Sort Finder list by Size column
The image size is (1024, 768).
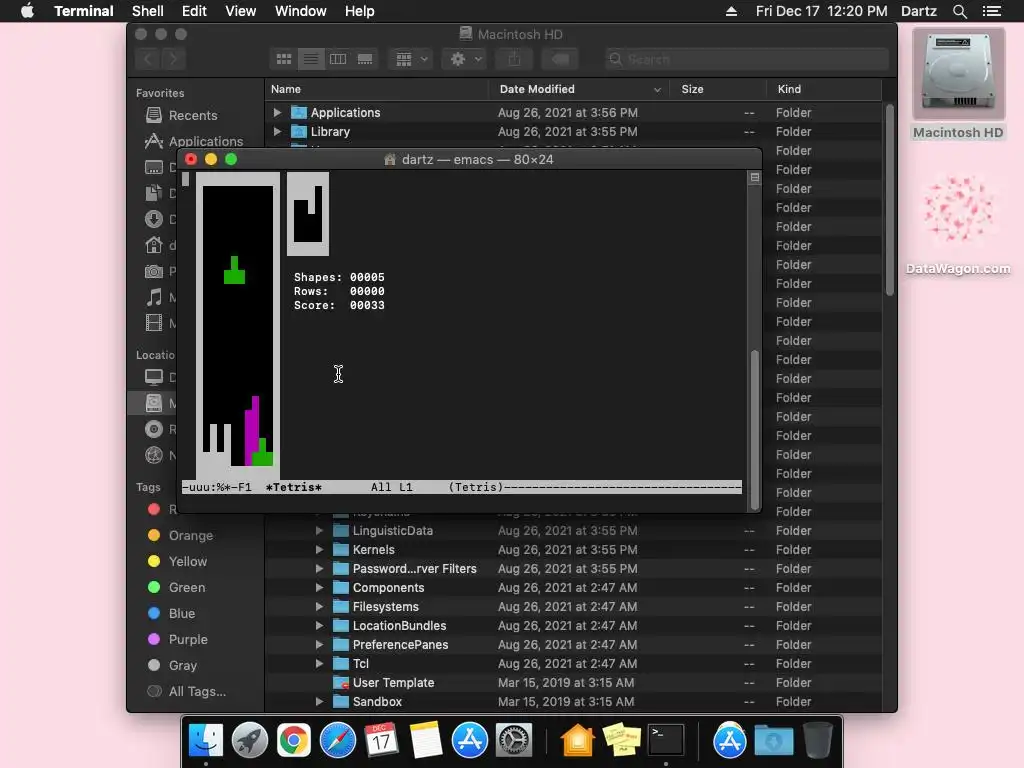point(718,89)
